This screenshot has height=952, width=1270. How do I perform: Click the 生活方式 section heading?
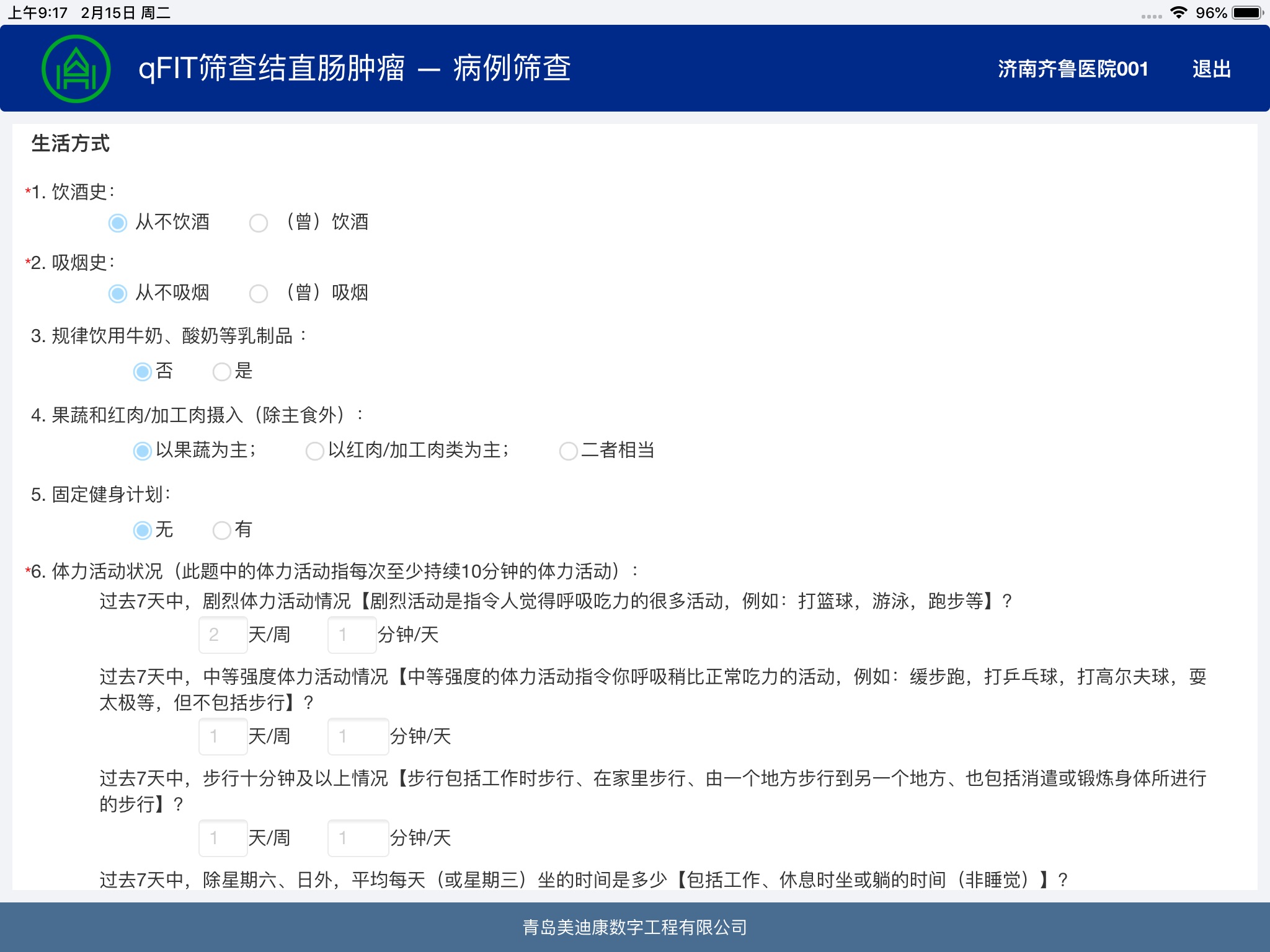point(71,143)
